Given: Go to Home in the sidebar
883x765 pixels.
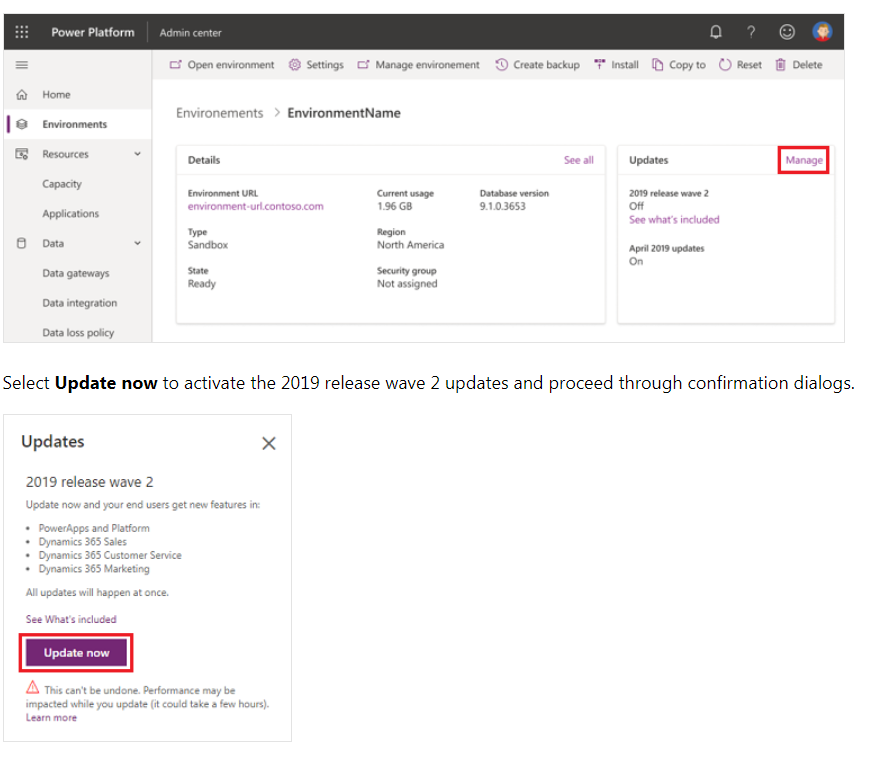Looking at the screenshot, I should [56, 95].
